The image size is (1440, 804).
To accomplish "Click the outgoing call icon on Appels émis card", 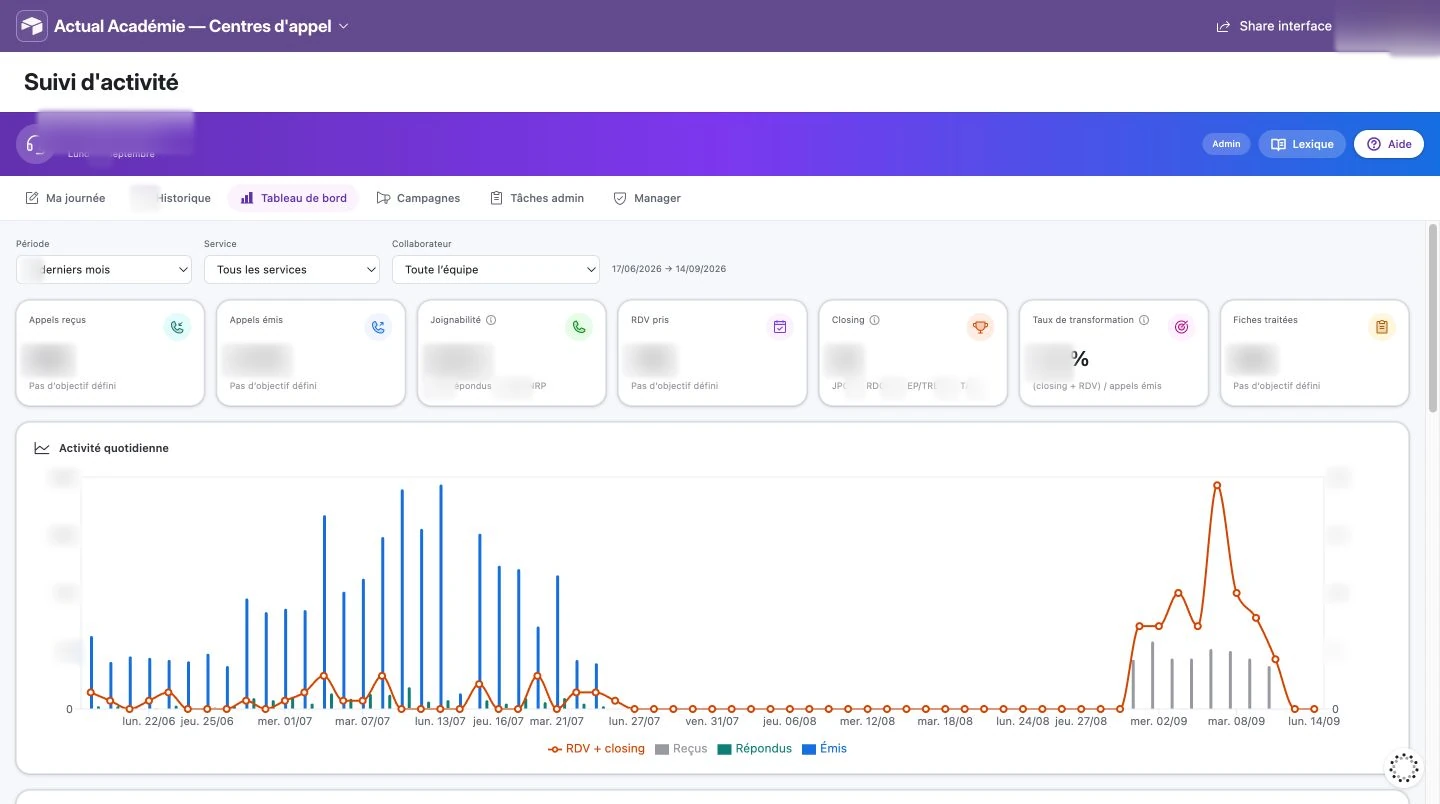I will (x=378, y=327).
